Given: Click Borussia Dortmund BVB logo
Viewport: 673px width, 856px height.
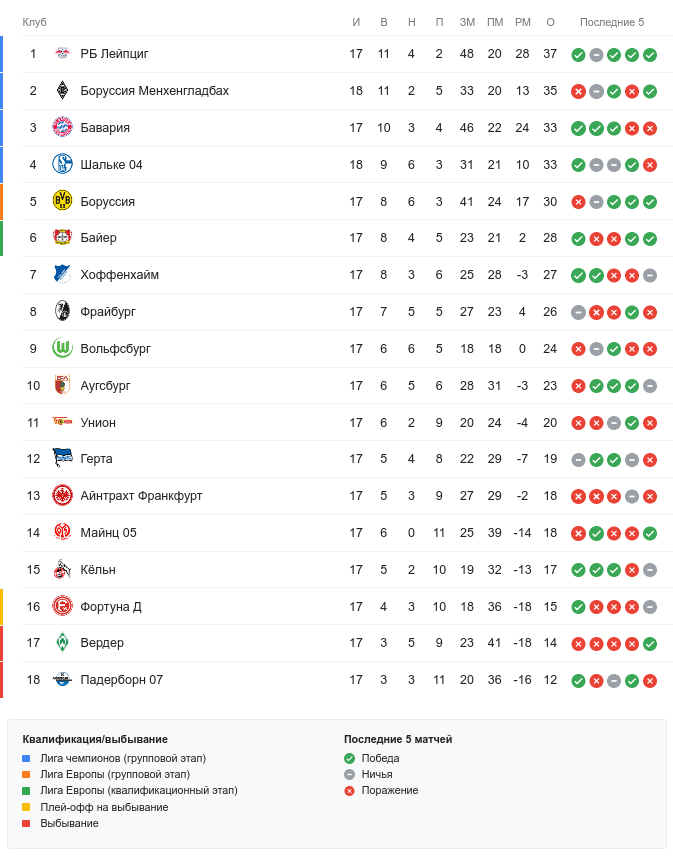Looking at the screenshot, I should pos(63,201).
